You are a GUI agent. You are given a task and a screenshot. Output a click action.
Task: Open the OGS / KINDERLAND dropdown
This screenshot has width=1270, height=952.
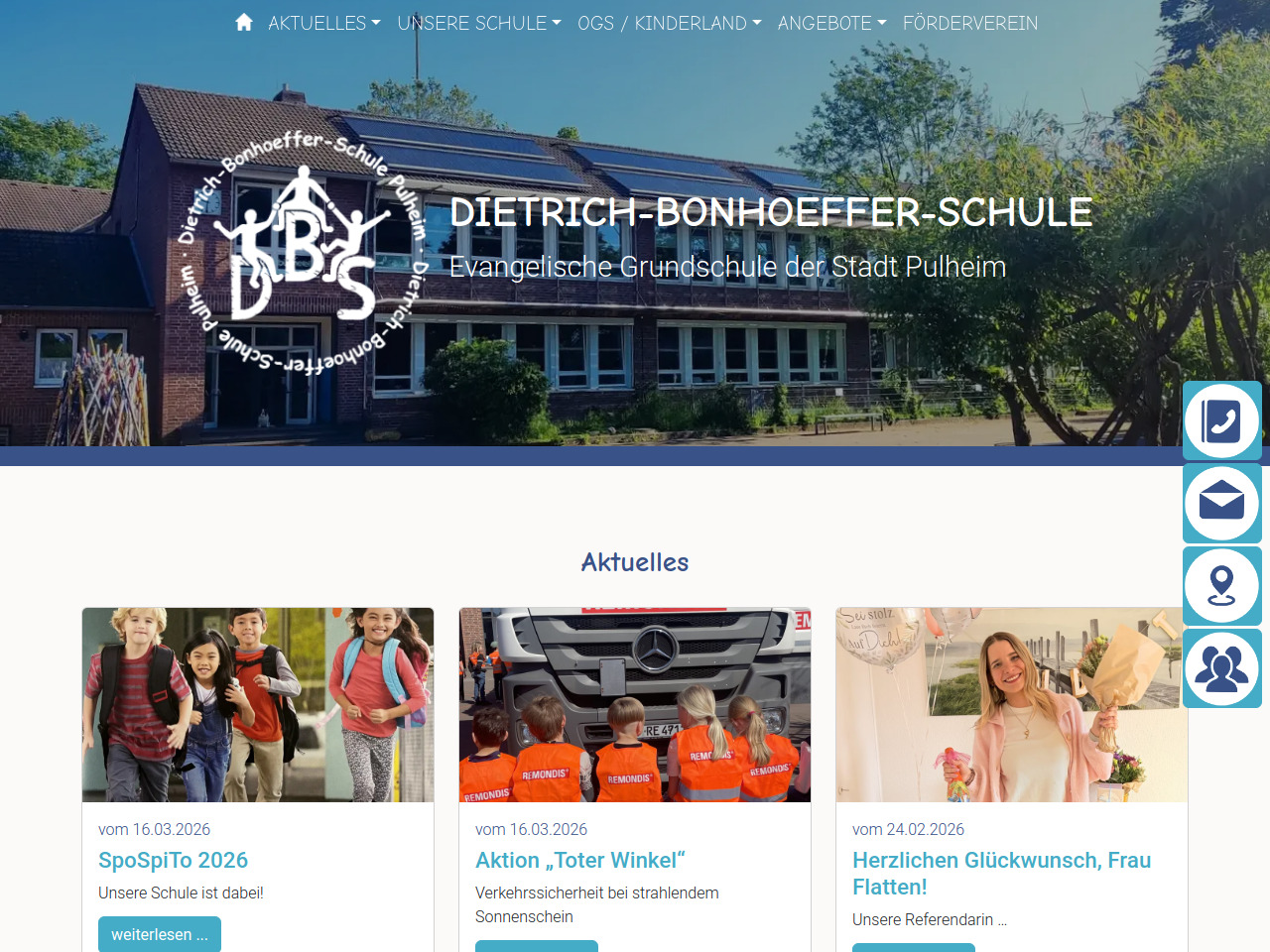(670, 23)
